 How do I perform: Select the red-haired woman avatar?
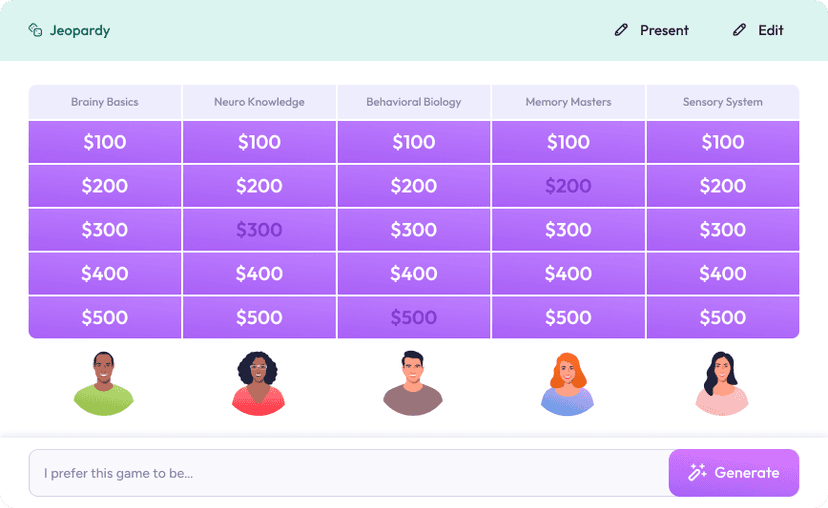(568, 383)
